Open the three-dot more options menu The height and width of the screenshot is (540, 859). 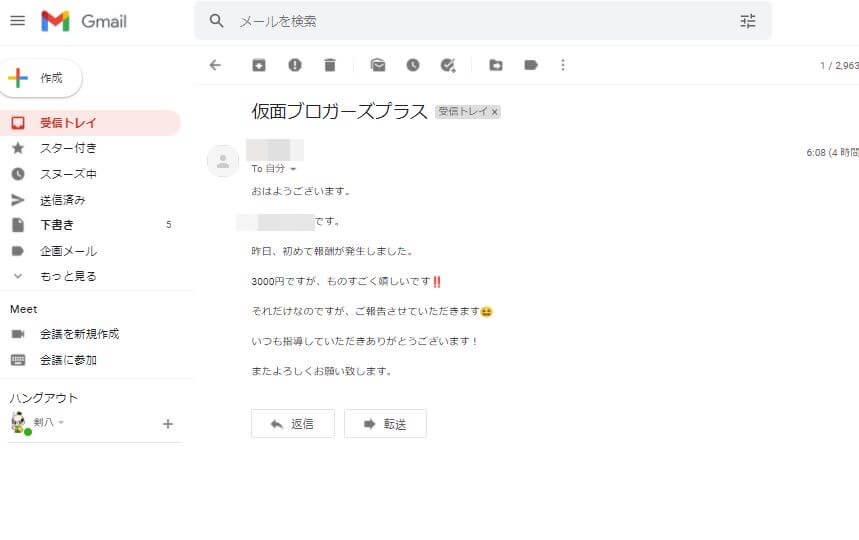pyautogui.click(x=563, y=65)
